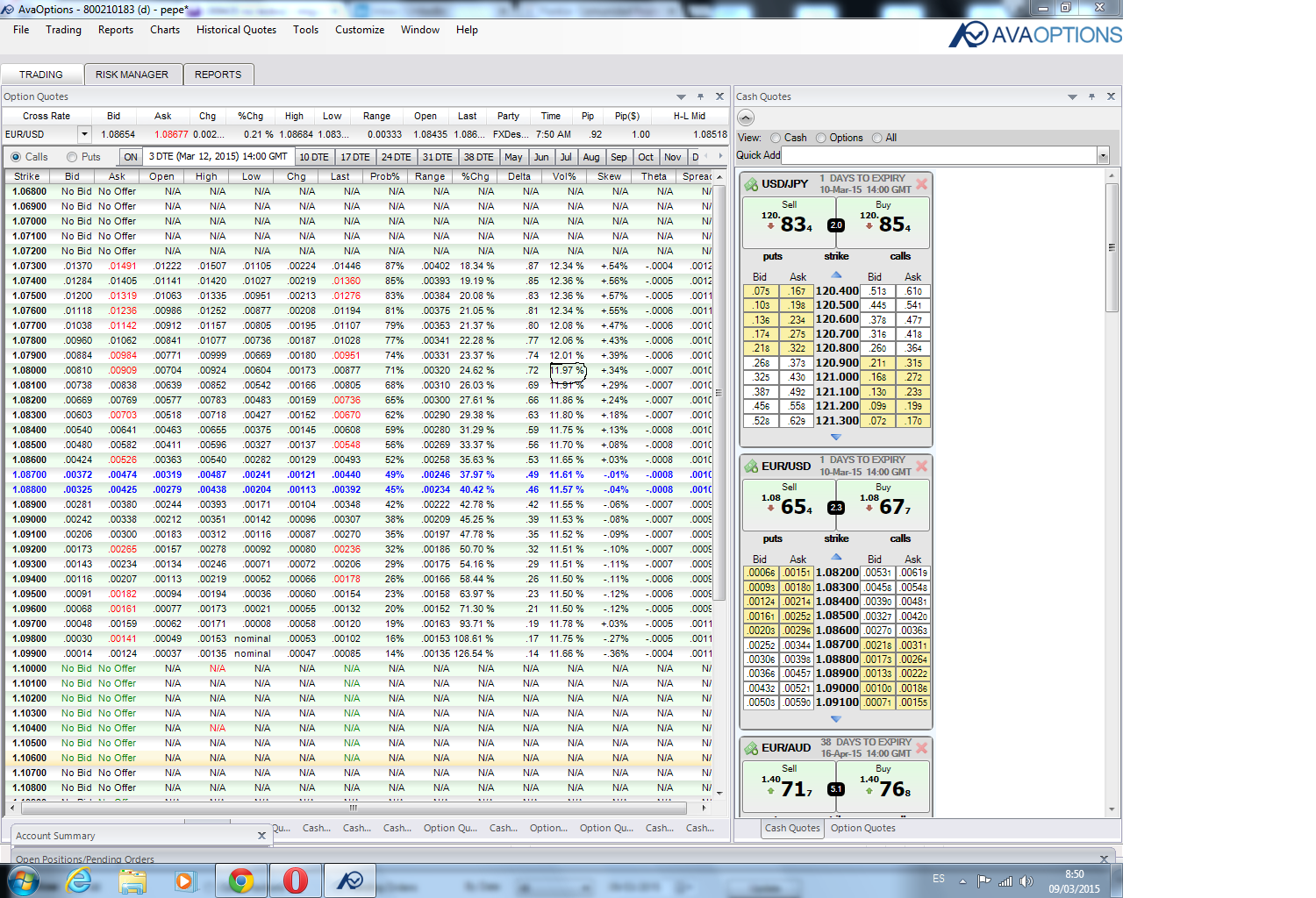
Task: Select the 17 DTE expiry button
Action: click(x=355, y=157)
